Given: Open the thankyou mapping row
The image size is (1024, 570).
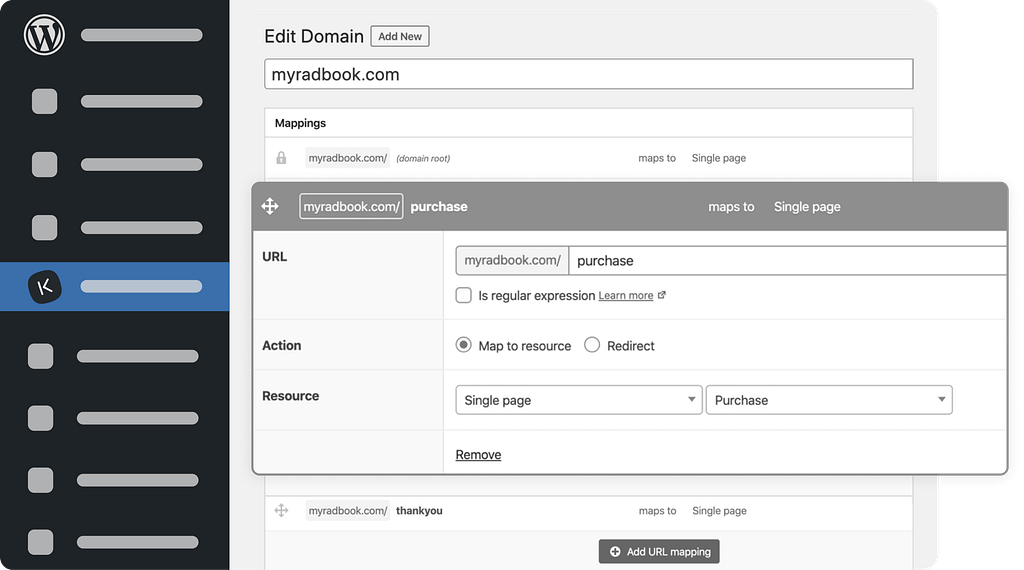Looking at the screenshot, I should pyautogui.click(x=588, y=511).
